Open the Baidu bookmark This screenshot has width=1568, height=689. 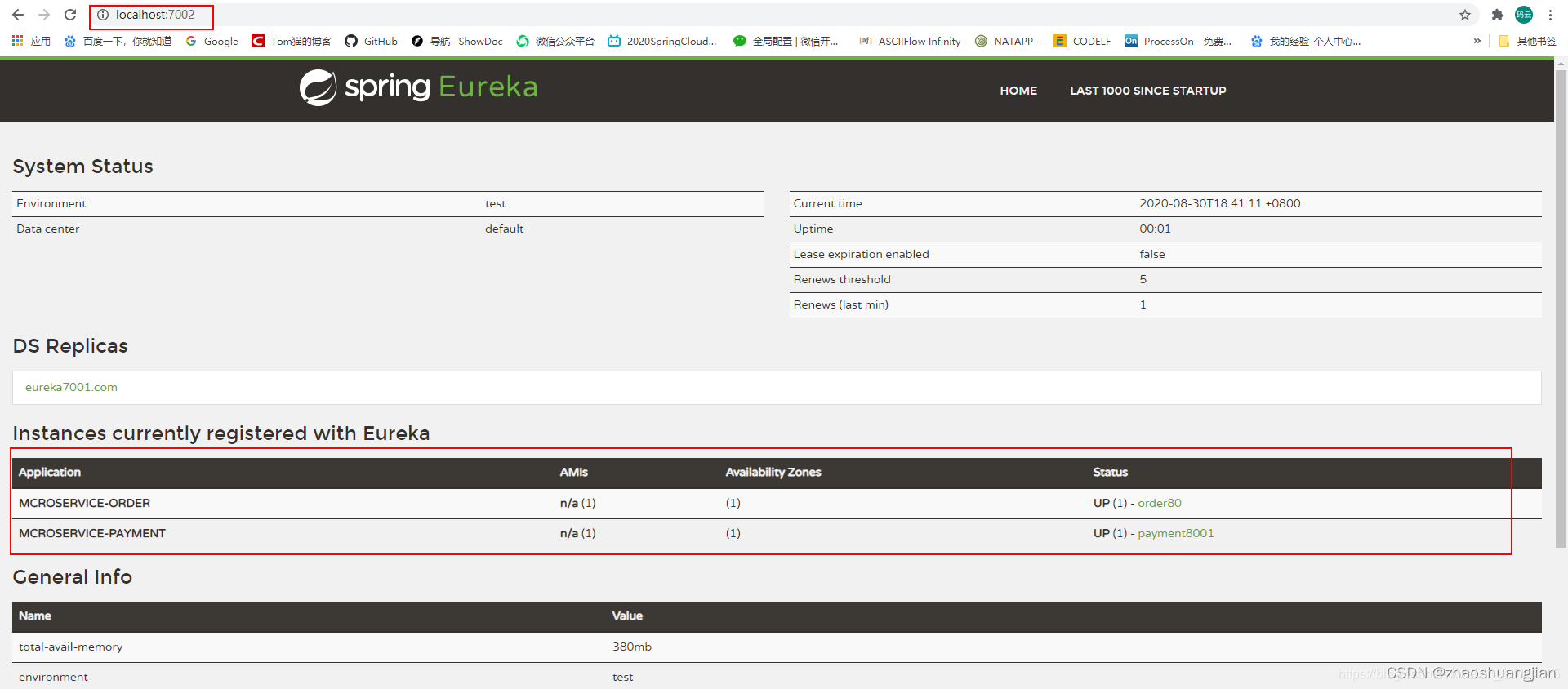118,41
